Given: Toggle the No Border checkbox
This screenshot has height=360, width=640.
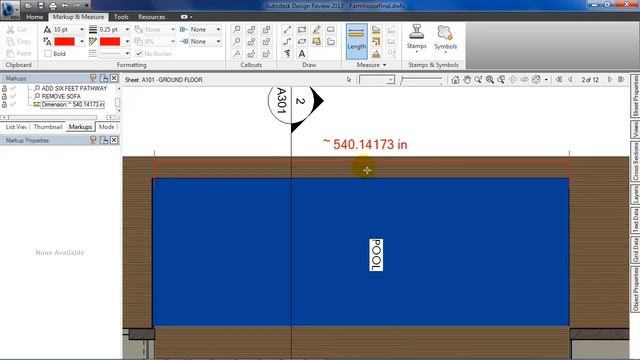Looking at the screenshot, I should click(139, 53).
